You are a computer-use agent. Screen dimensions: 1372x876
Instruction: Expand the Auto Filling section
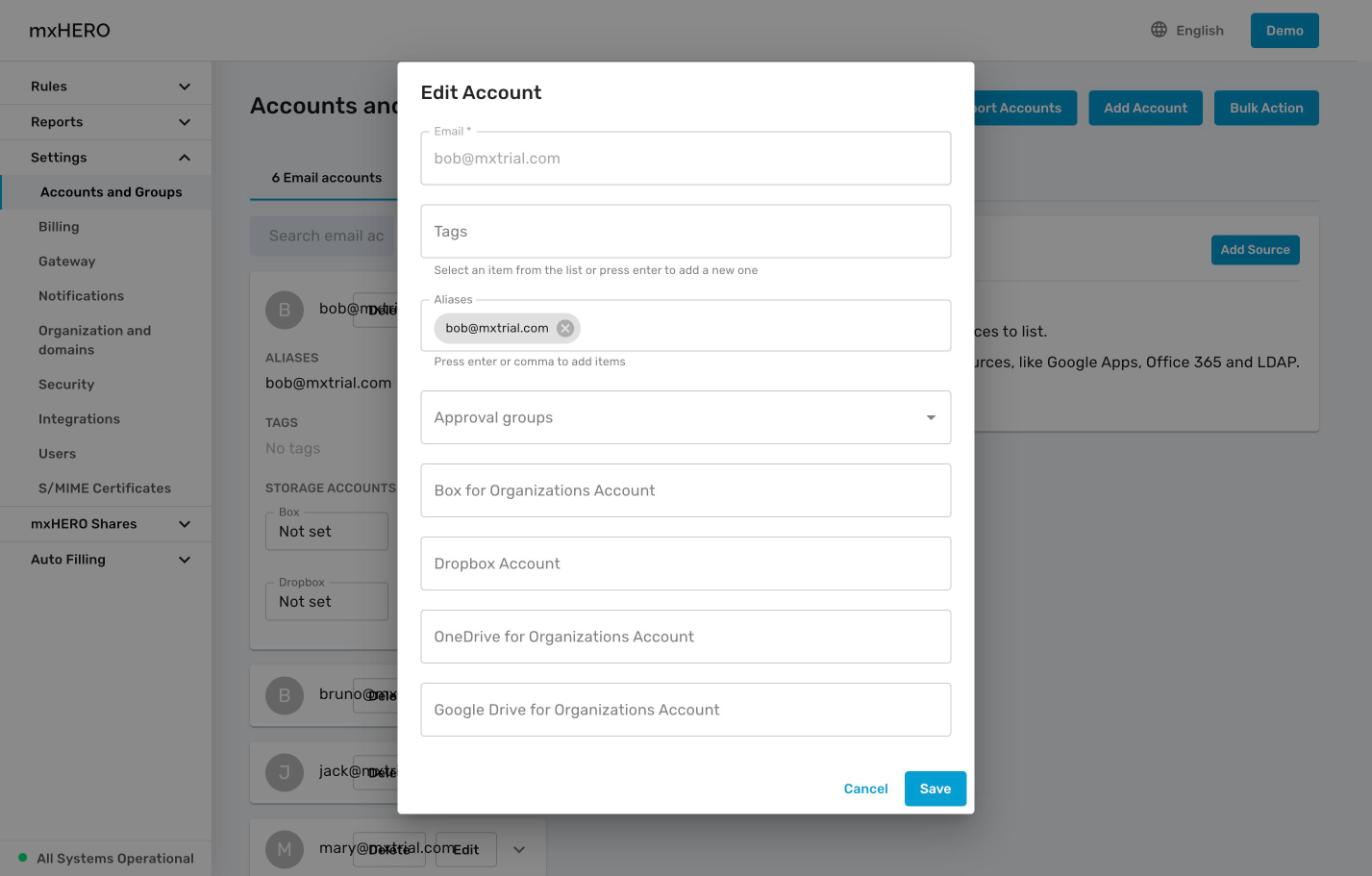(x=106, y=560)
